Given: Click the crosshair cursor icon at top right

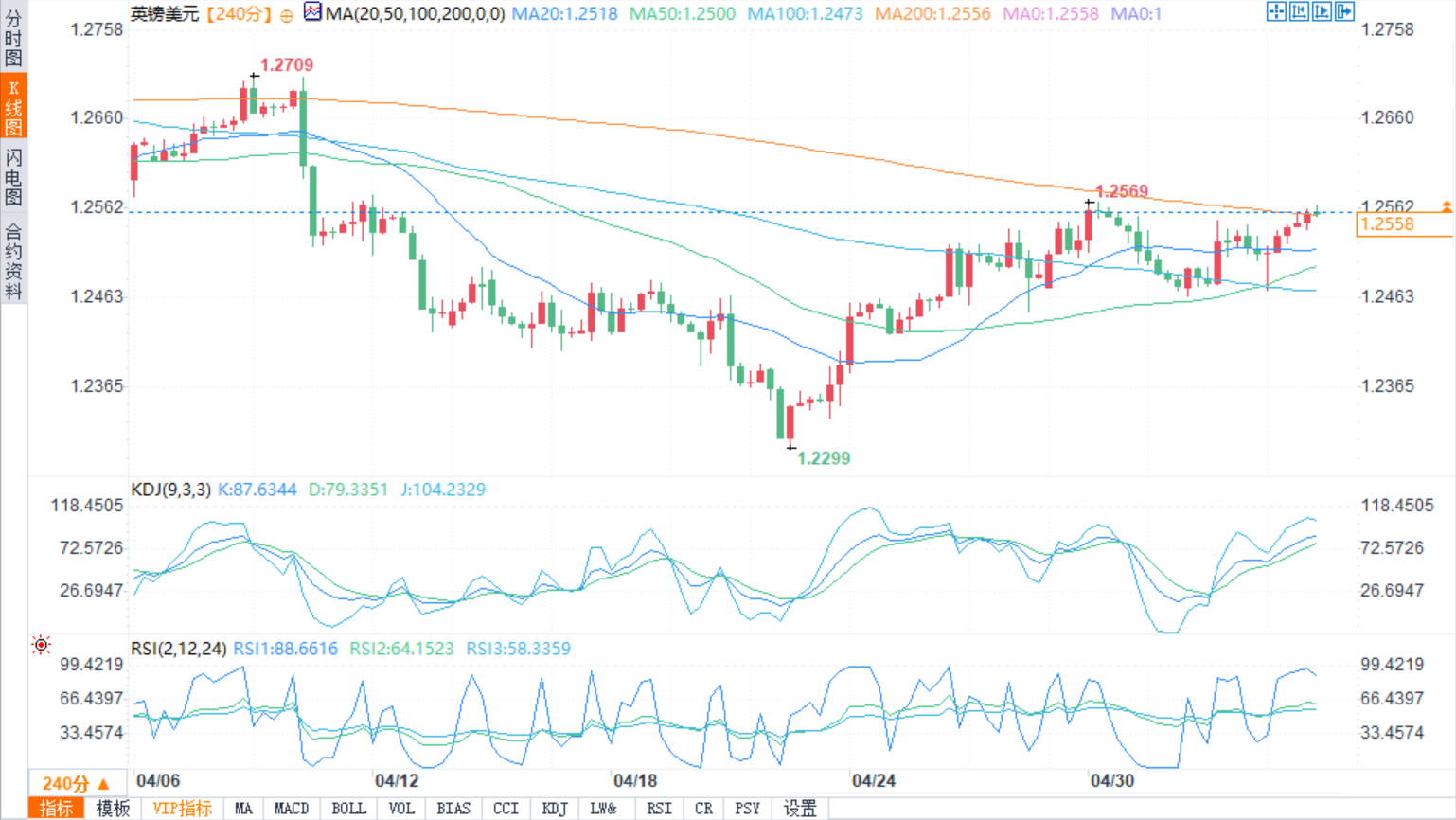Looking at the screenshot, I should coord(1276,11).
